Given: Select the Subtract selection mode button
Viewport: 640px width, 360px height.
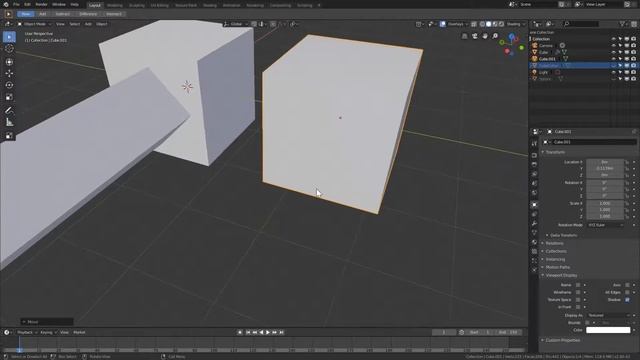Looking at the screenshot, I should [62, 14].
